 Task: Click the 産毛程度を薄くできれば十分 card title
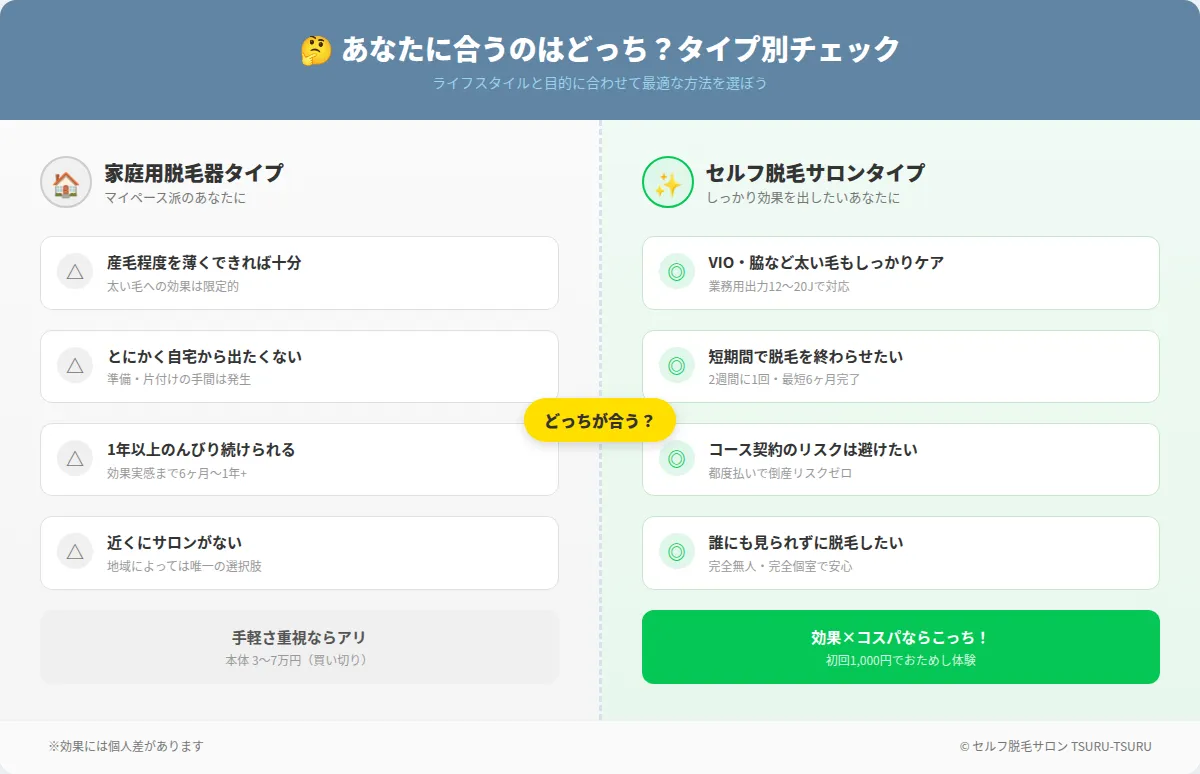204,263
